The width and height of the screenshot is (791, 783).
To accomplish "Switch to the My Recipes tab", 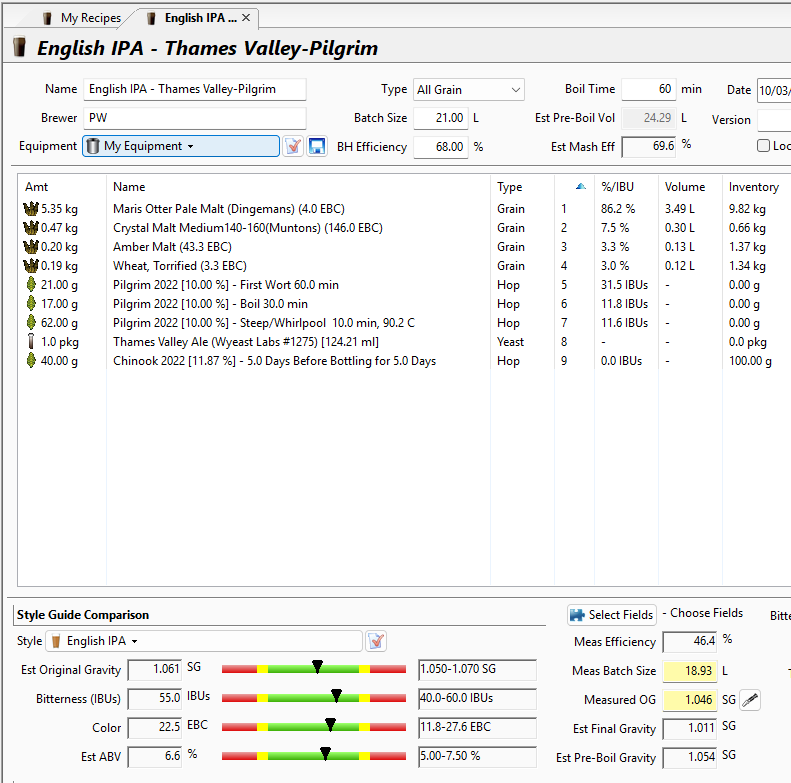I will [x=82, y=18].
